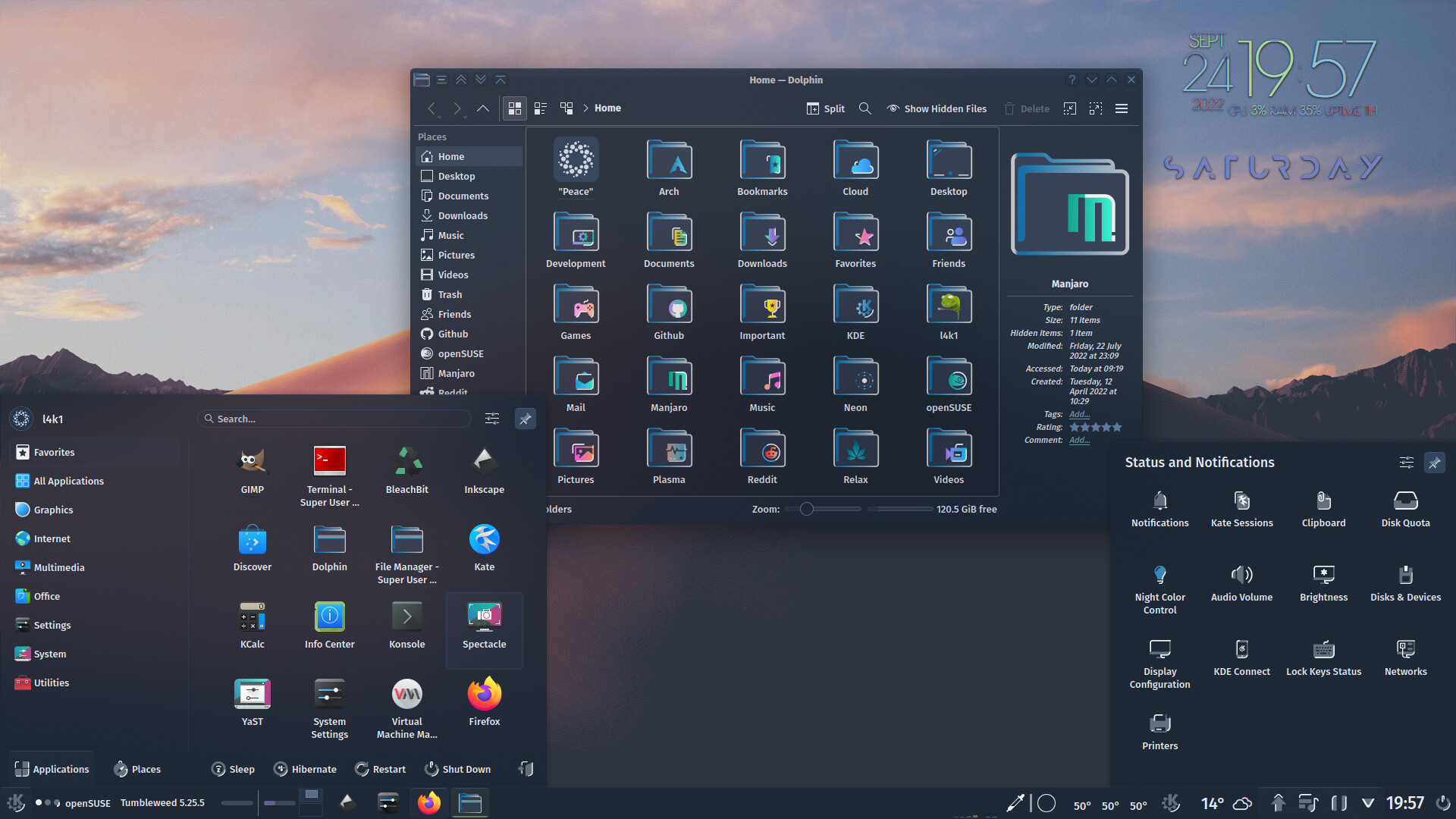
Task: Open Night Color Control in system tray
Action: click(x=1160, y=589)
